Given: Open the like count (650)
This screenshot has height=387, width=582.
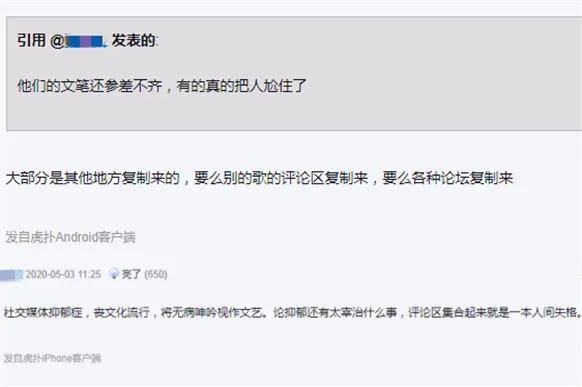Looking at the screenshot, I should (155, 274).
